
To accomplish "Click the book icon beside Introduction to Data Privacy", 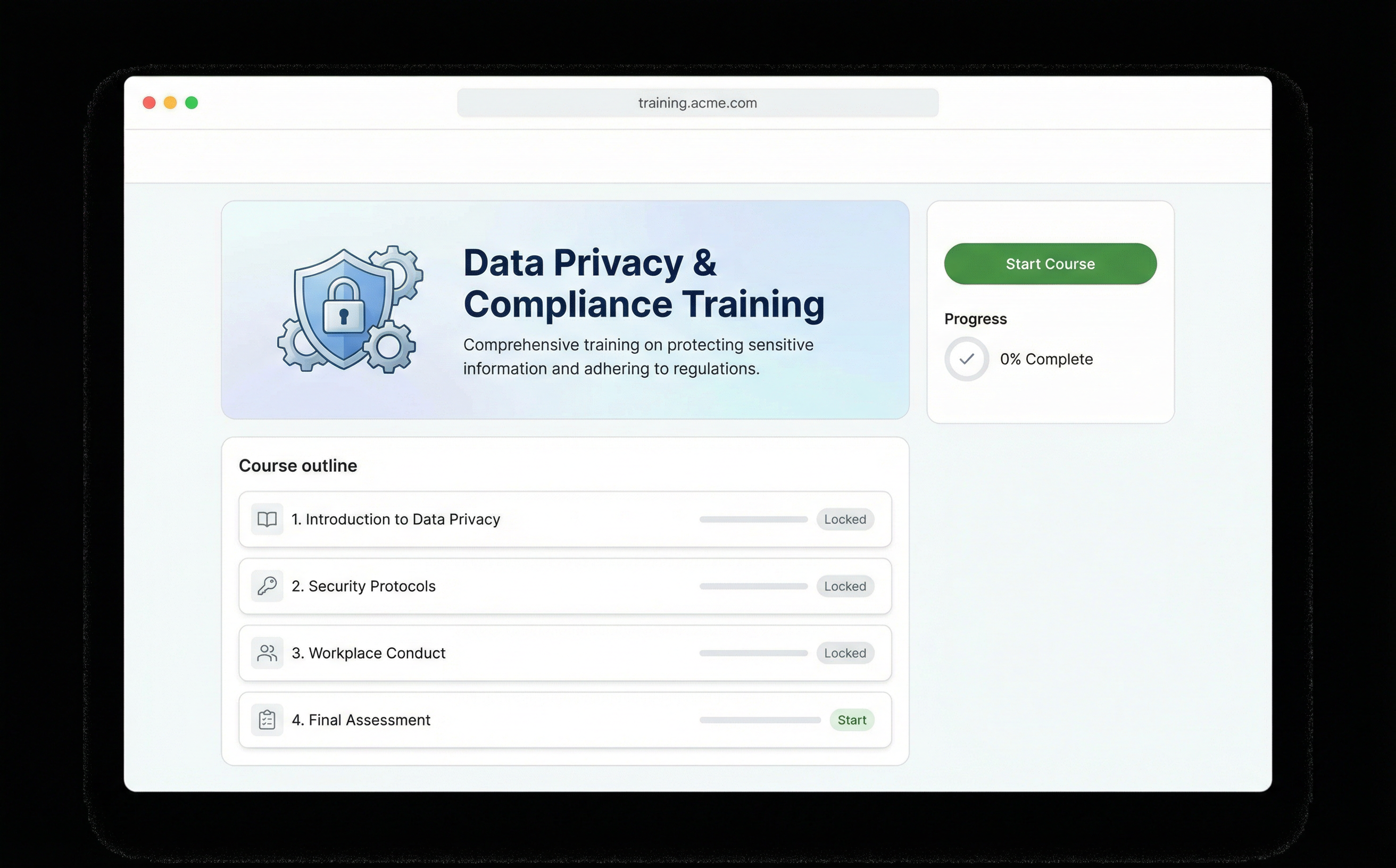I will (267, 519).
